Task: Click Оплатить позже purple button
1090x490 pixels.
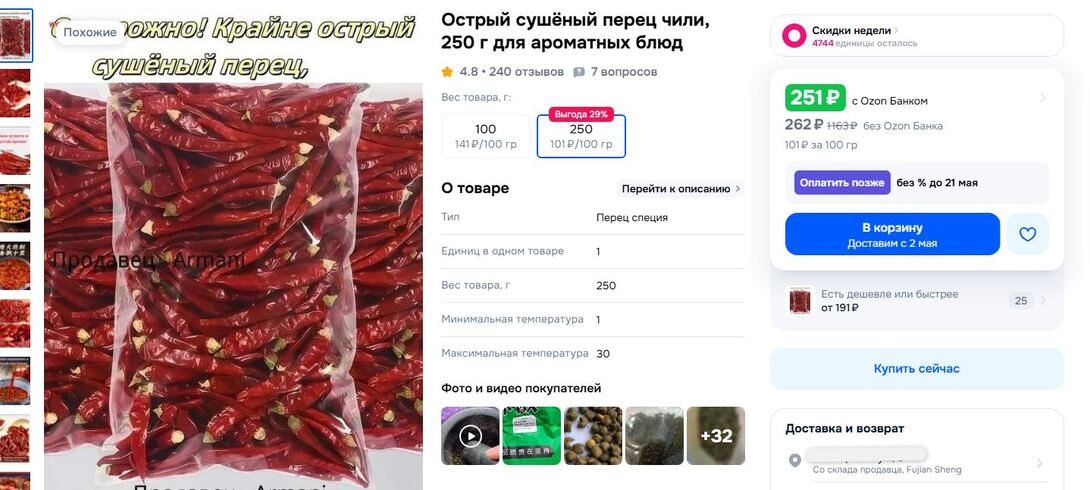Action: [843, 183]
